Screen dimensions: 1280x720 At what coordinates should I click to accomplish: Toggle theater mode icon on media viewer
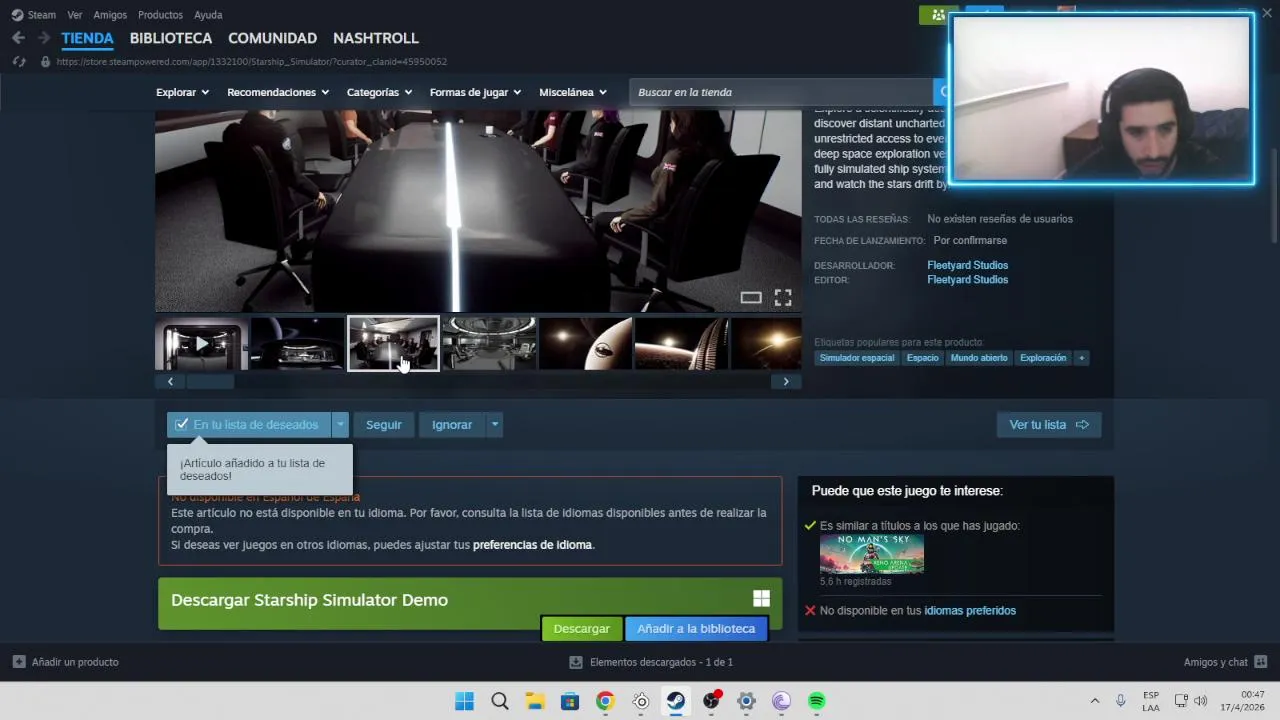point(750,297)
